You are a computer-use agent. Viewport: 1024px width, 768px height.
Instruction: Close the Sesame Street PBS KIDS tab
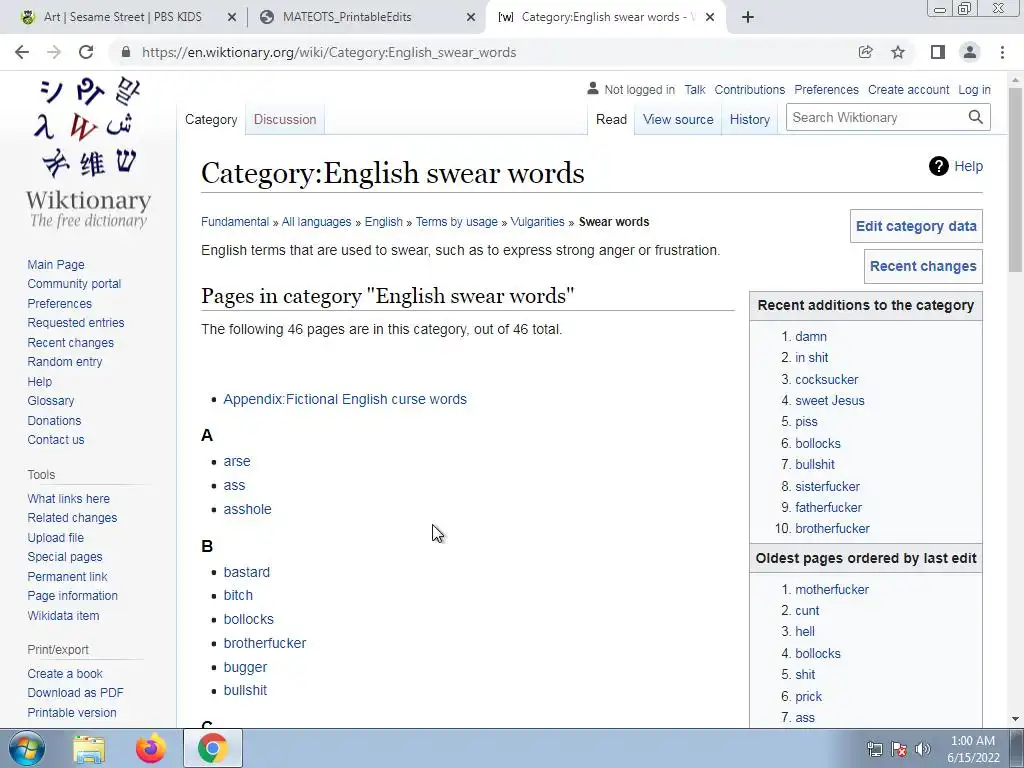[232, 18]
